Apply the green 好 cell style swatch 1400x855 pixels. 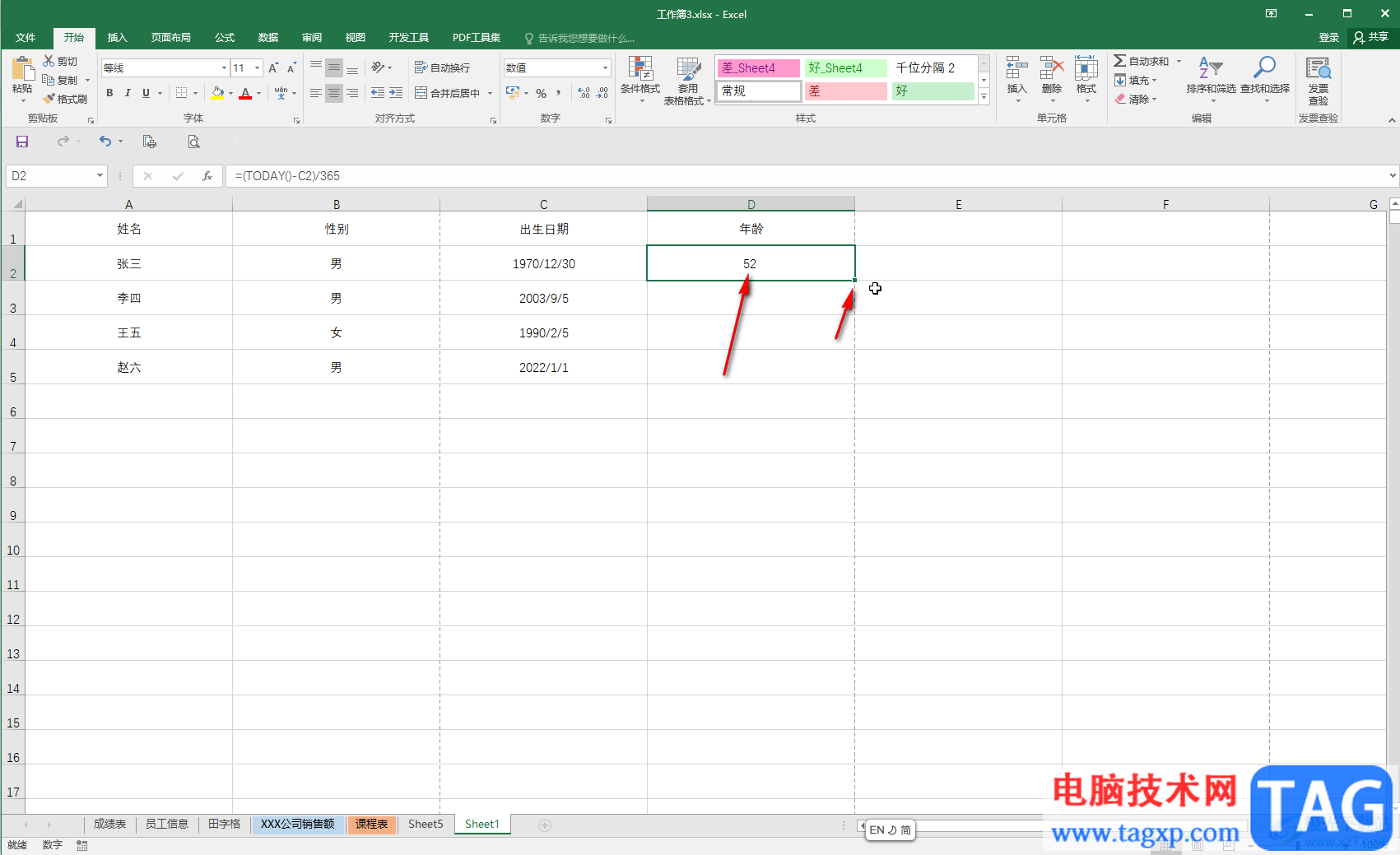pos(934,91)
